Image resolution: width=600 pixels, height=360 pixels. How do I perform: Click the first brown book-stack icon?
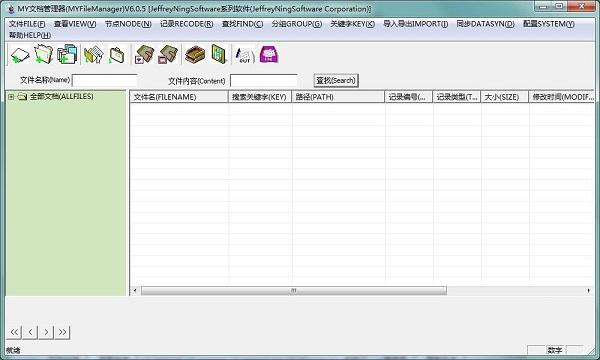coord(144,54)
